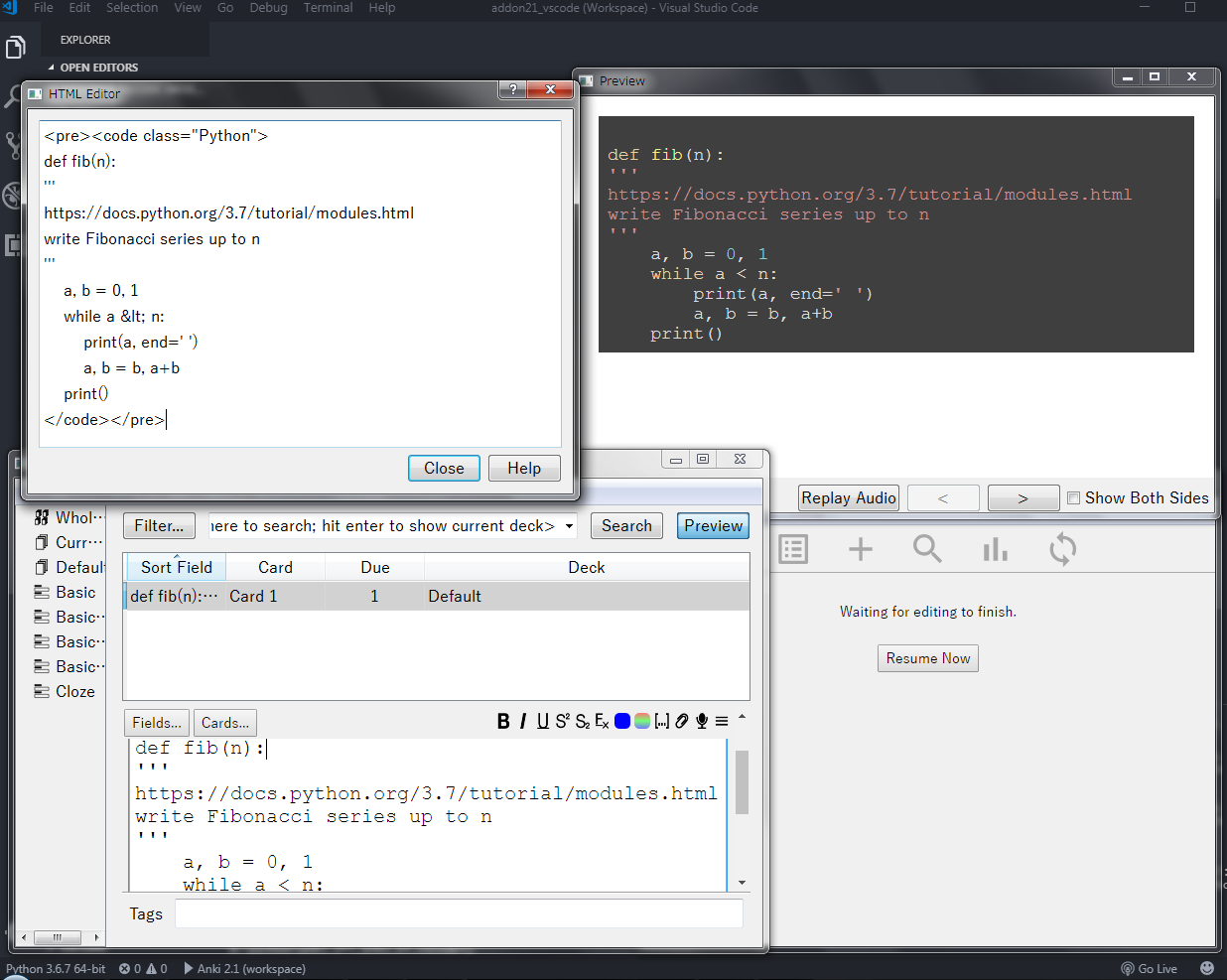Viewport: 1227px width, 980px height.
Task: Apply superscript formatting in the card editor
Action: click(562, 722)
